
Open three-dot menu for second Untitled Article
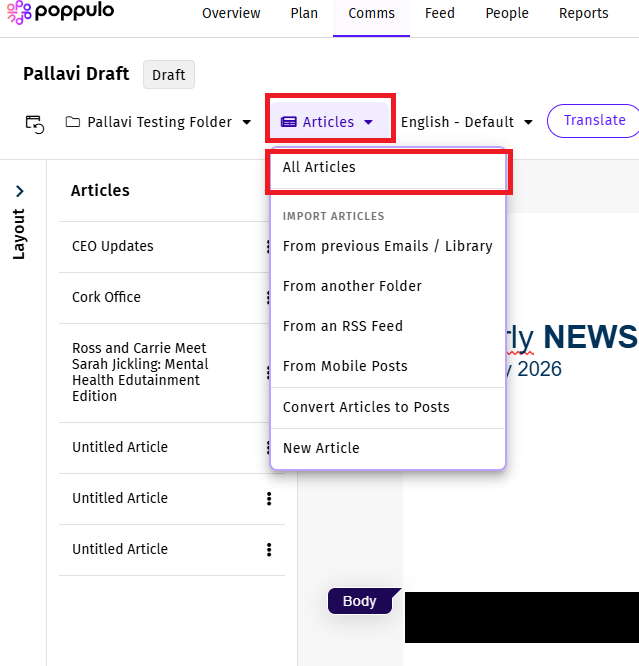[x=268, y=498]
